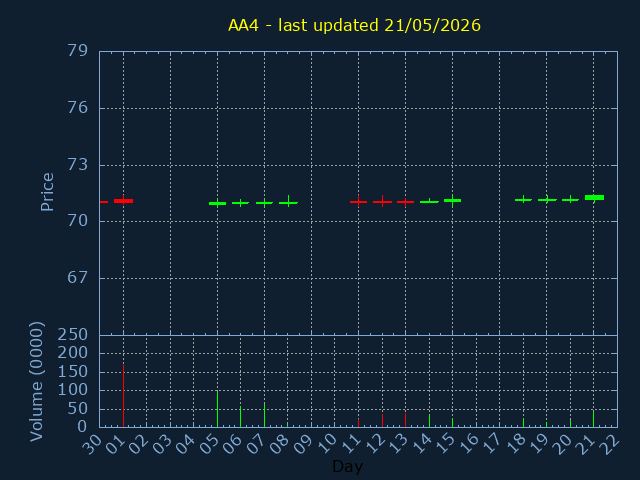The height and width of the screenshot is (480, 640).
Task: Click the green volume bar on day 14
Action: (x=429, y=420)
